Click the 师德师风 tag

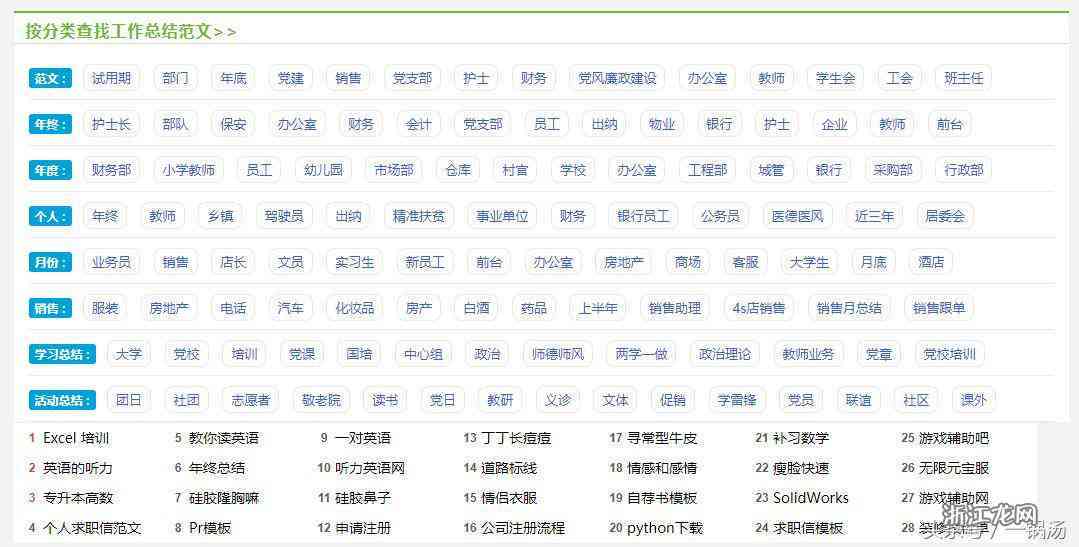coord(558,354)
